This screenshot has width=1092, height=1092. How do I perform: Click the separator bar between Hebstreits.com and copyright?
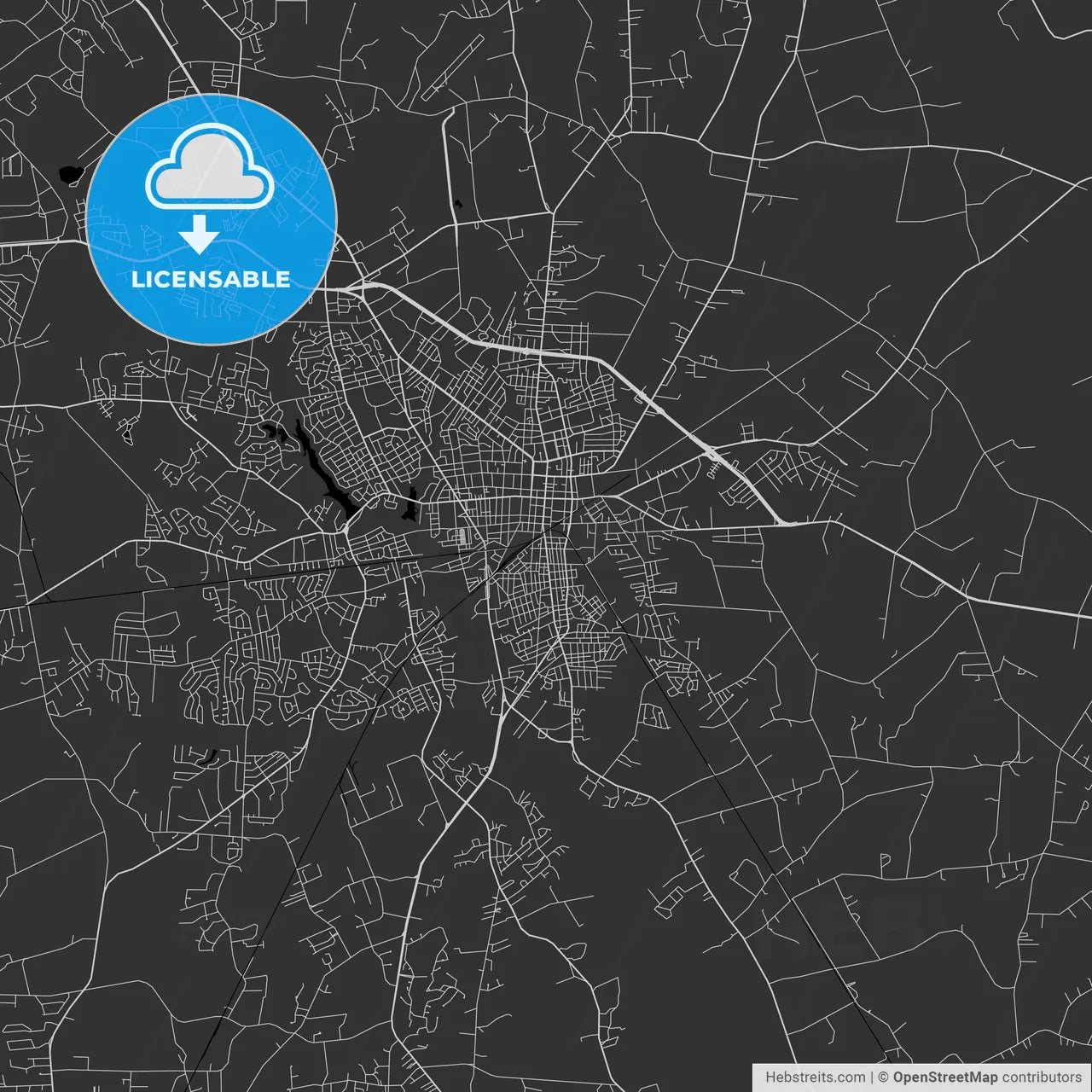coord(871,1077)
